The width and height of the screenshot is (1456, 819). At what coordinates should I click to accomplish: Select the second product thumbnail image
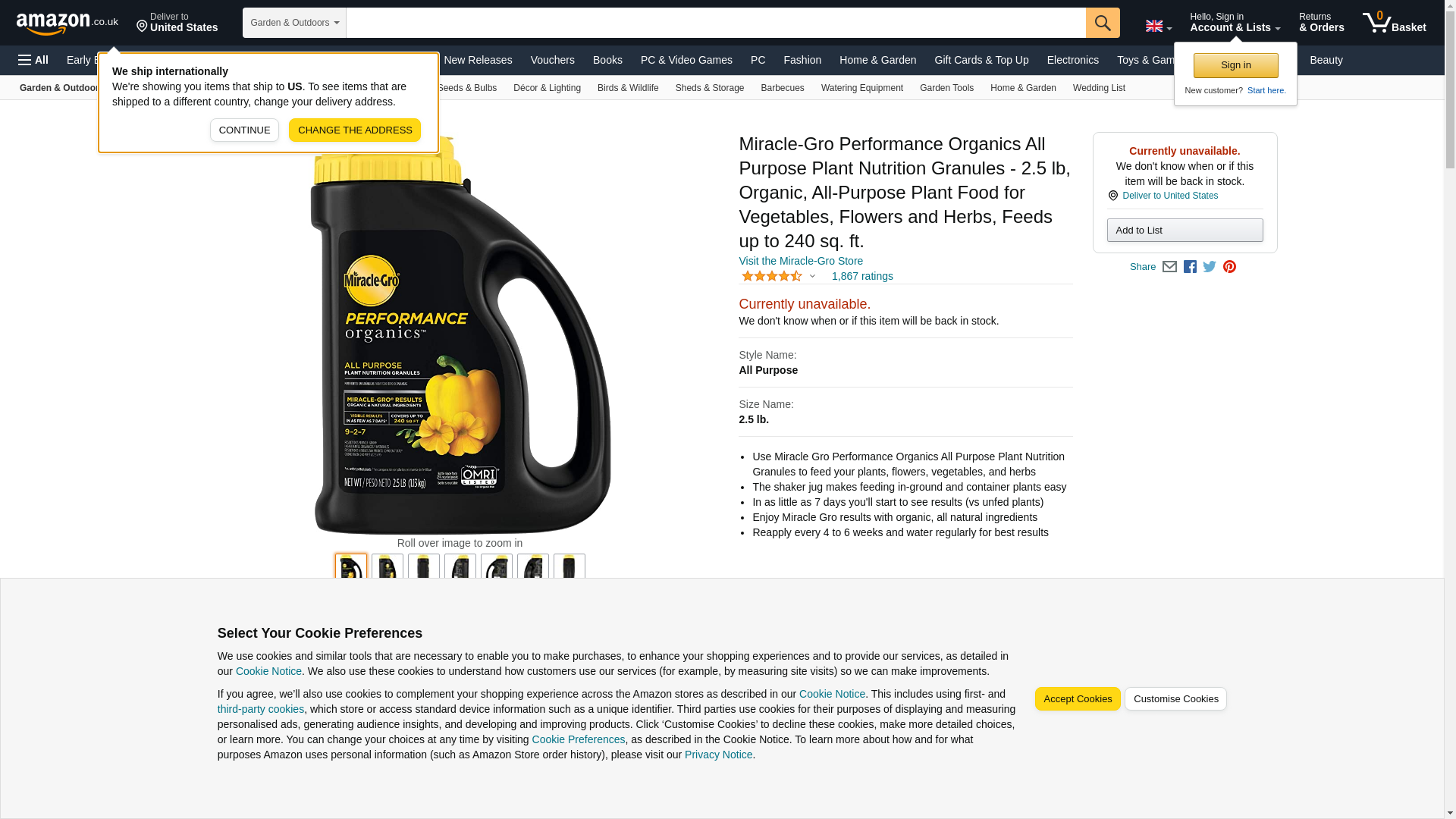tap(388, 568)
